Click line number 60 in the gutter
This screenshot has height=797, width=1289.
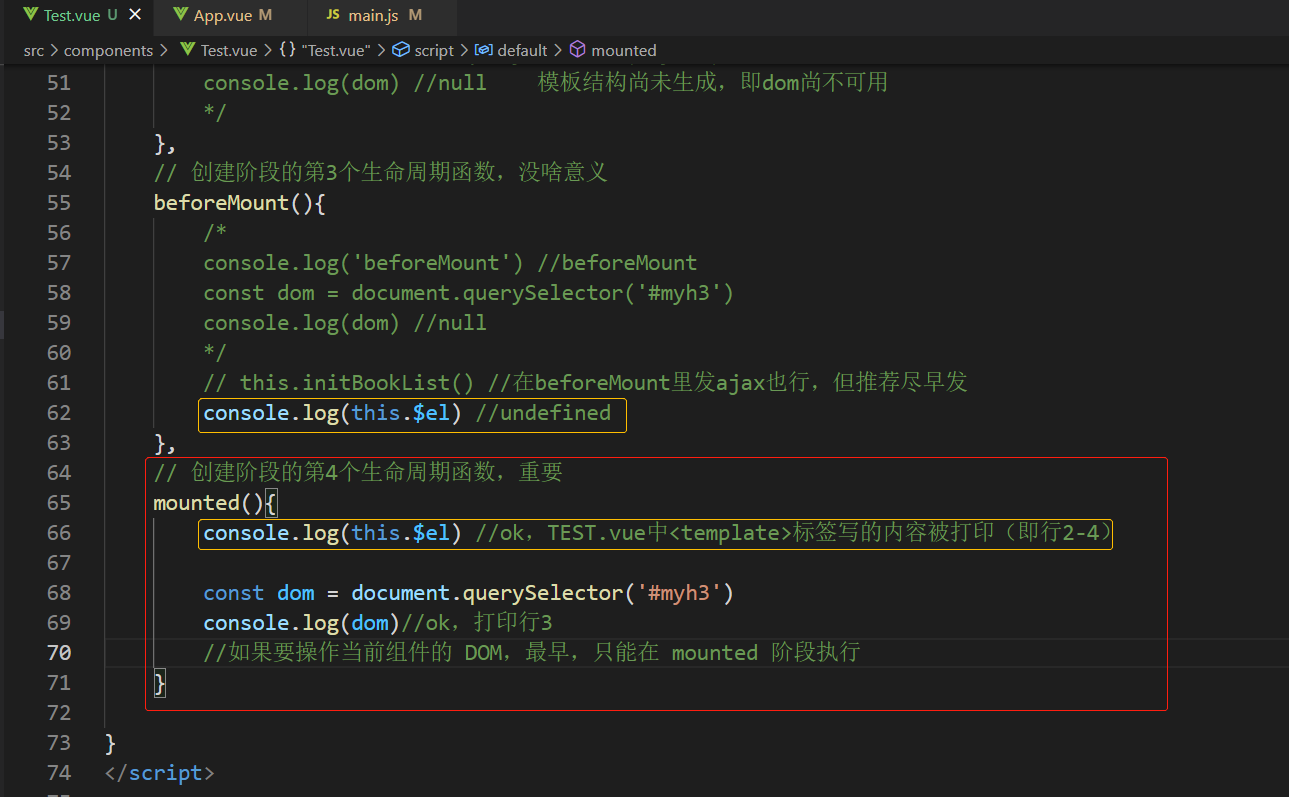pyautogui.click(x=59, y=352)
